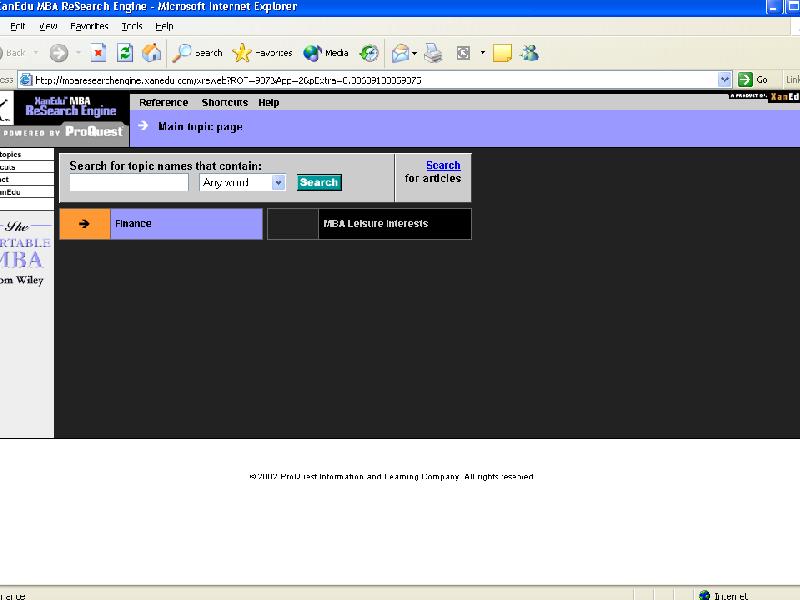Expand the Any word match dropdown
Screen dimensions: 800x600
tap(278, 183)
